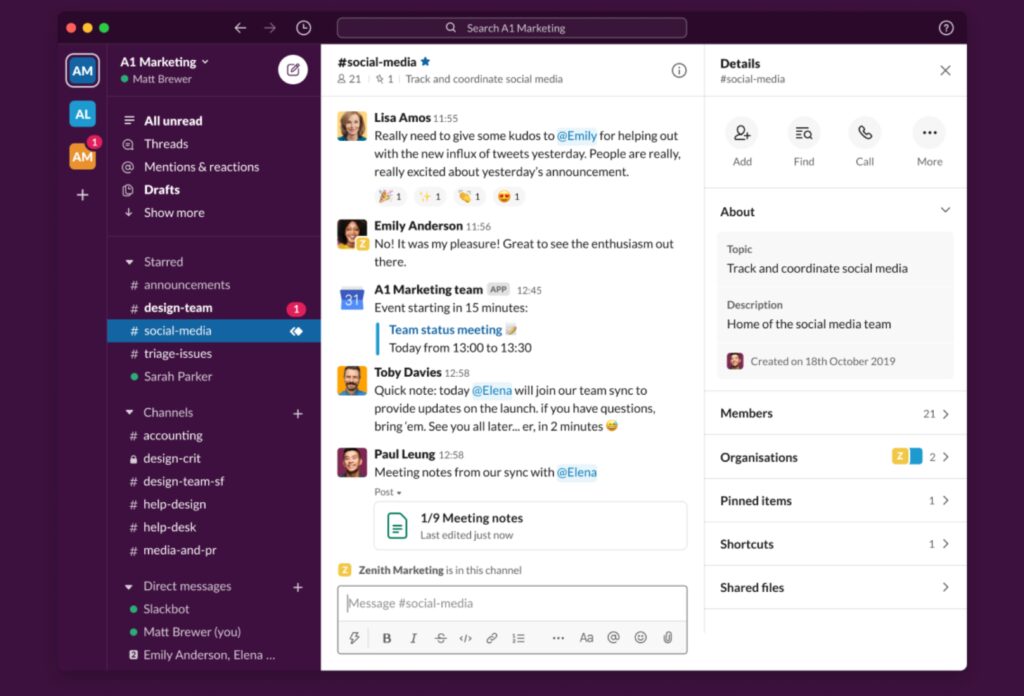Add a workspace with the plus icon
This screenshot has height=696, width=1024.
point(82,195)
